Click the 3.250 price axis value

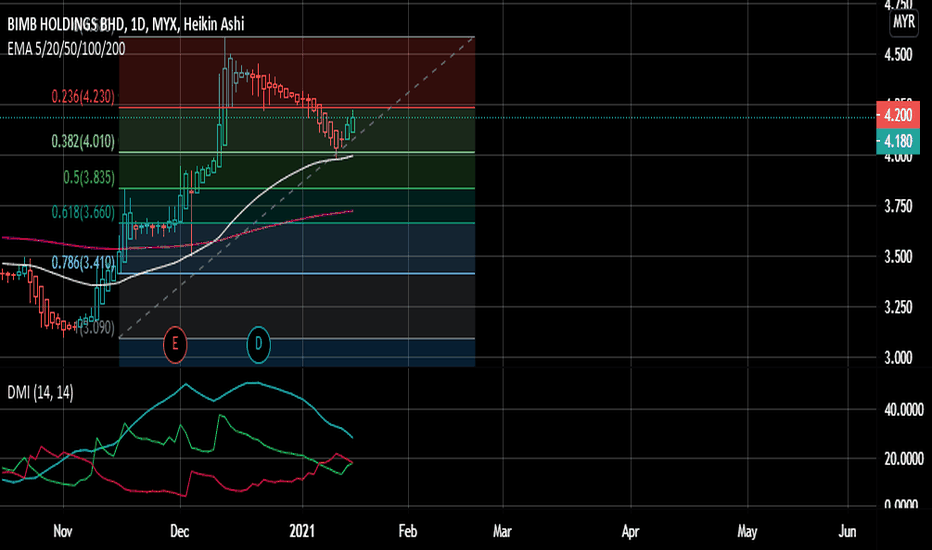pos(898,307)
